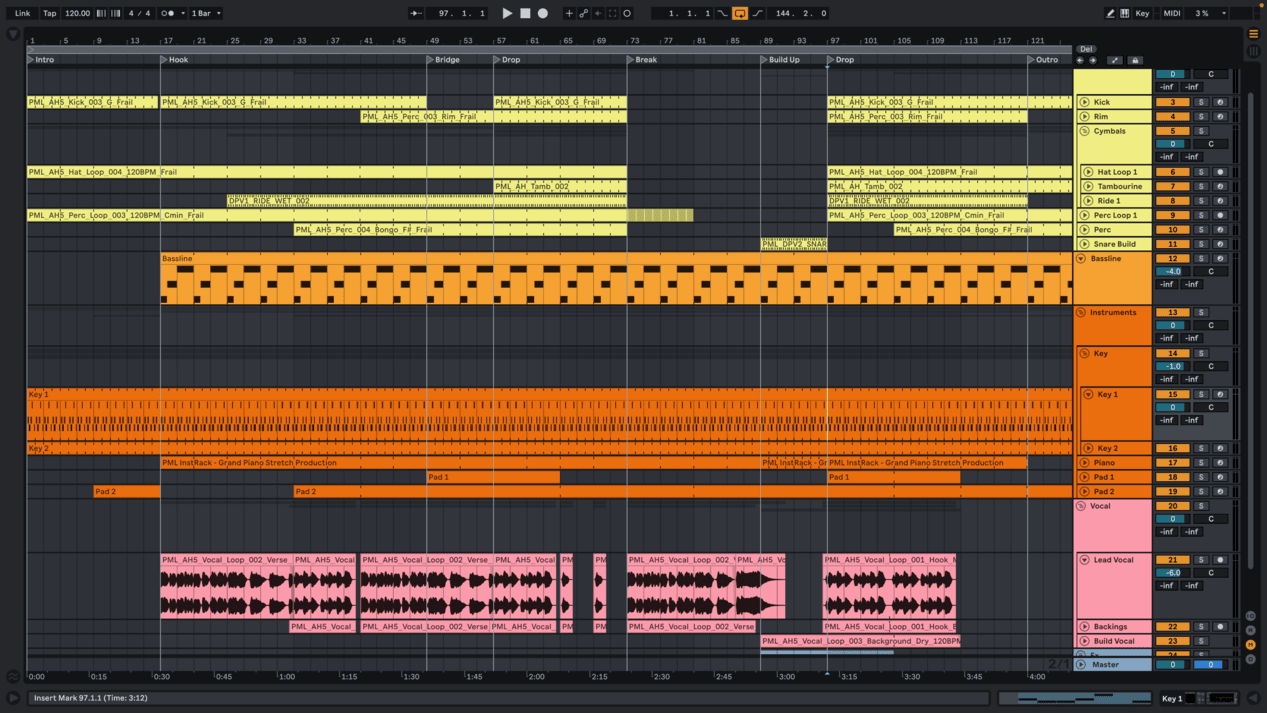This screenshot has height=713, width=1267.
Task: Collapse the Lead Vocal track
Action: (1084, 560)
